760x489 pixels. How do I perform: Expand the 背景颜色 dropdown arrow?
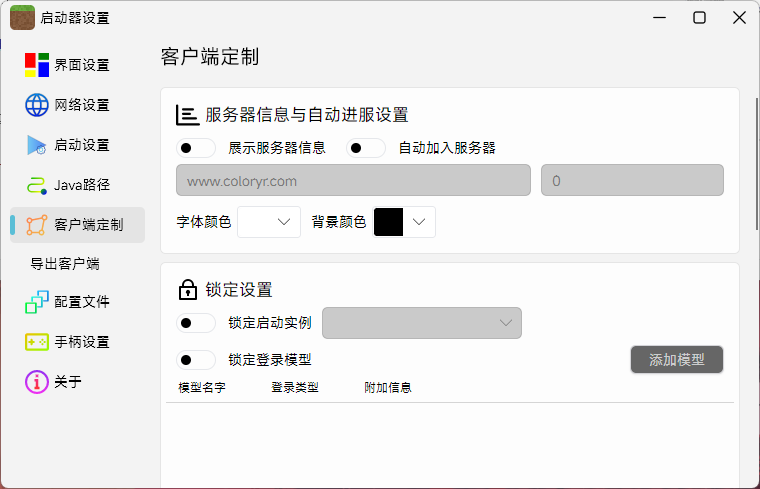[419, 222]
